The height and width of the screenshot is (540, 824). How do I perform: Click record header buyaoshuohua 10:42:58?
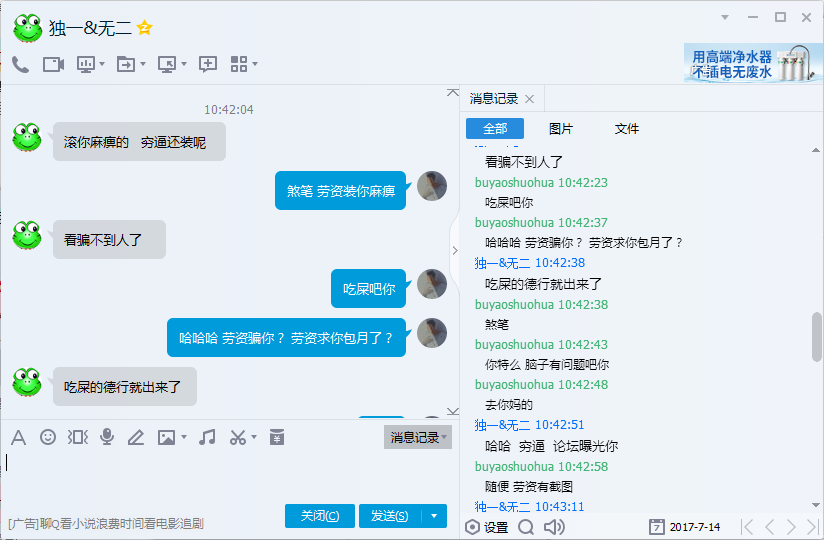[x=541, y=466]
